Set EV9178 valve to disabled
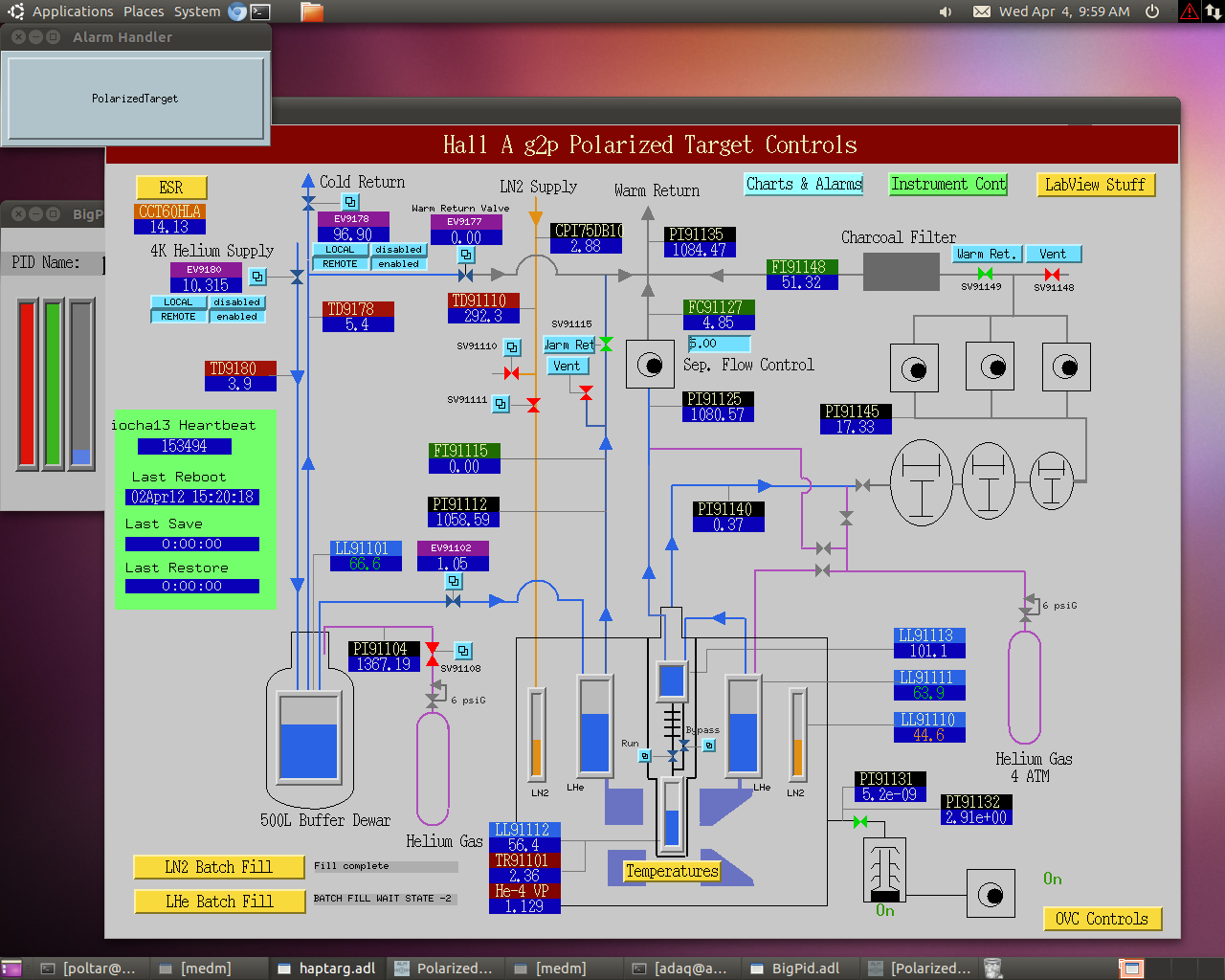The width and height of the screenshot is (1225, 980). [398, 250]
